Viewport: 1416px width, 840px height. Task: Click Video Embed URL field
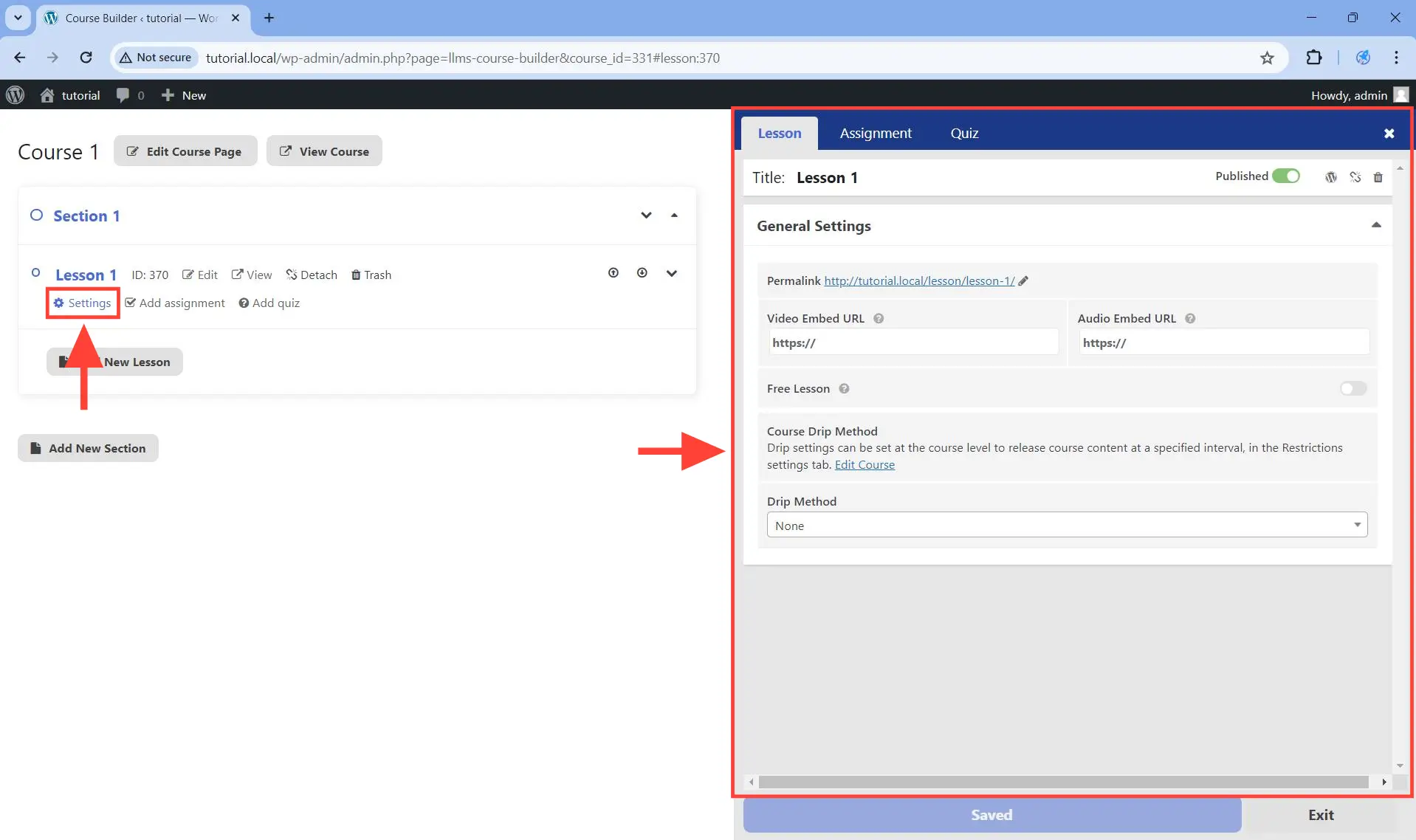pyautogui.click(x=913, y=342)
